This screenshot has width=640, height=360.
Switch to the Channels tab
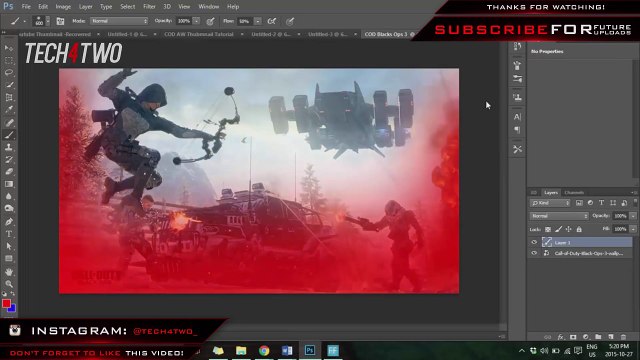574,193
